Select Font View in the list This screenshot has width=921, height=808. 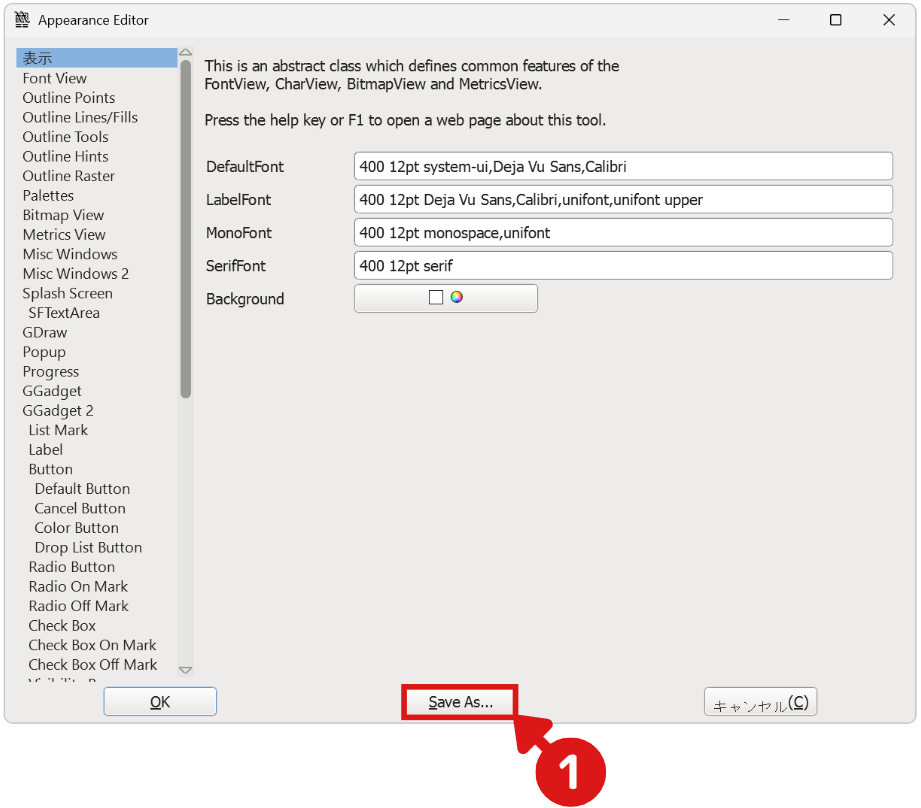click(x=55, y=78)
